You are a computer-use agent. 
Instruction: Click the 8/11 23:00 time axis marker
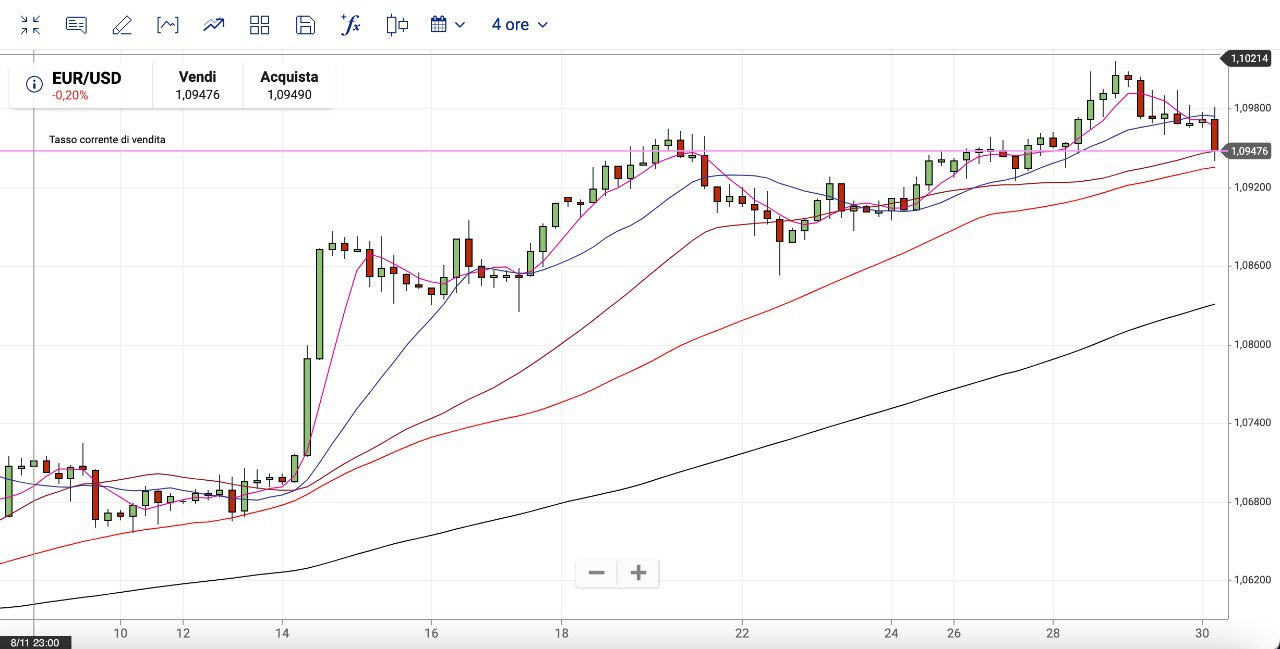[x=35, y=642]
